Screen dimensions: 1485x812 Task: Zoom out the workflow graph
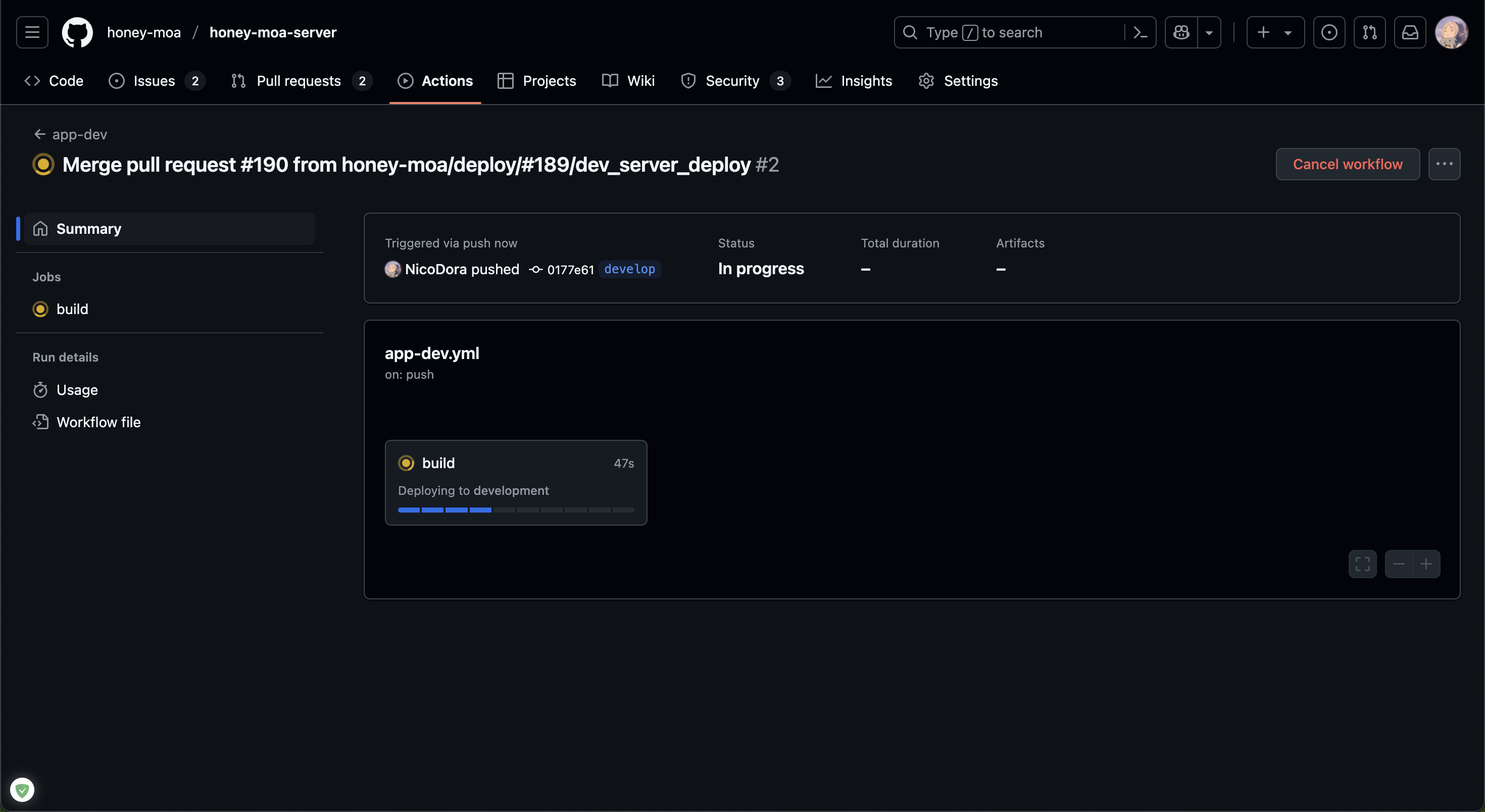(1399, 564)
